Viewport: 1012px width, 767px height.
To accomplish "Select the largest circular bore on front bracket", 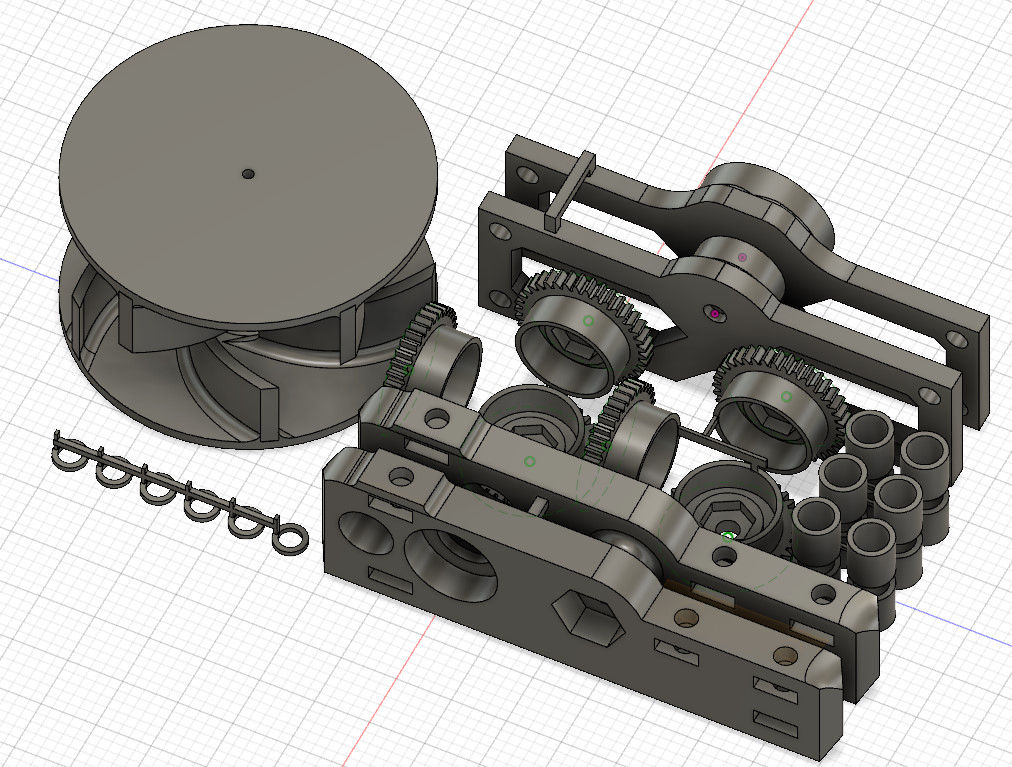I will [x=451, y=566].
